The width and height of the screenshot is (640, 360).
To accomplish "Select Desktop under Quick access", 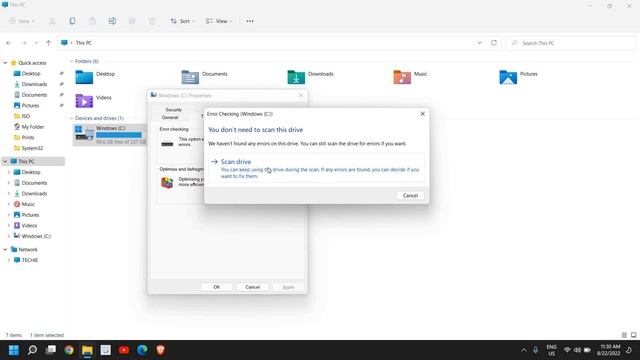I will pos(31,73).
